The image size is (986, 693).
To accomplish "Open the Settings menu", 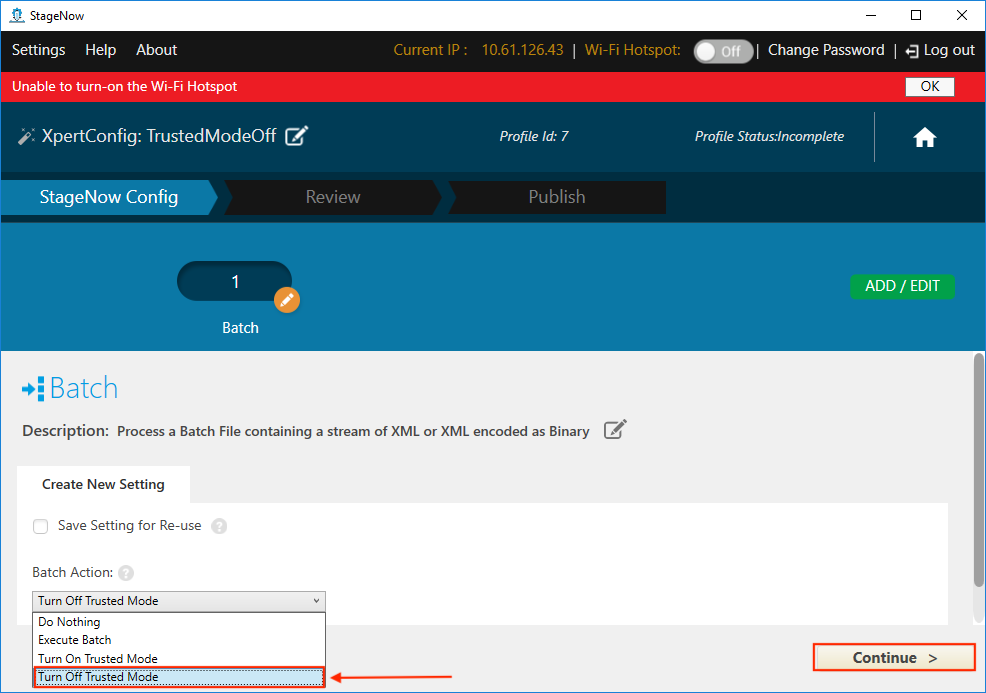I will [x=38, y=50].
